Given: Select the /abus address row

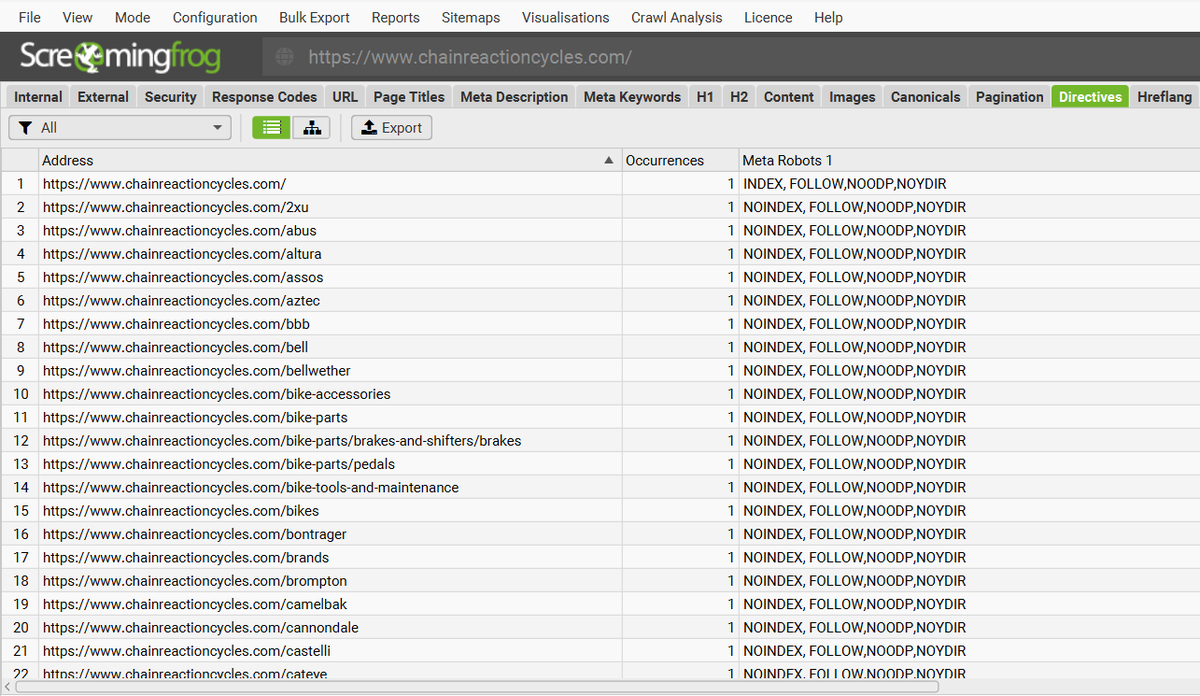Looking at the screenshot, I should (600, 230).
